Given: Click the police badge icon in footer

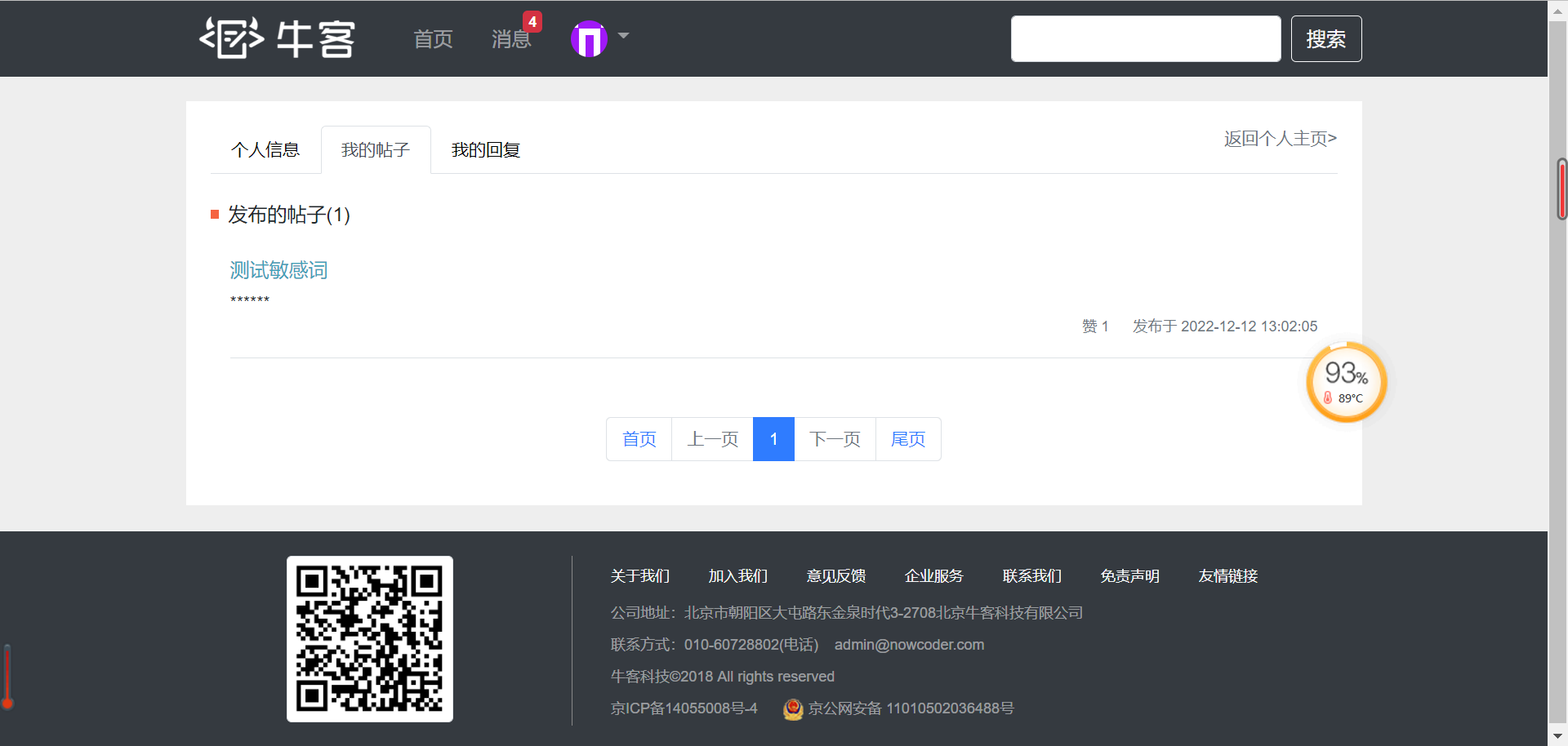Looking at the screenshot, I should click(x=793, y=709).
